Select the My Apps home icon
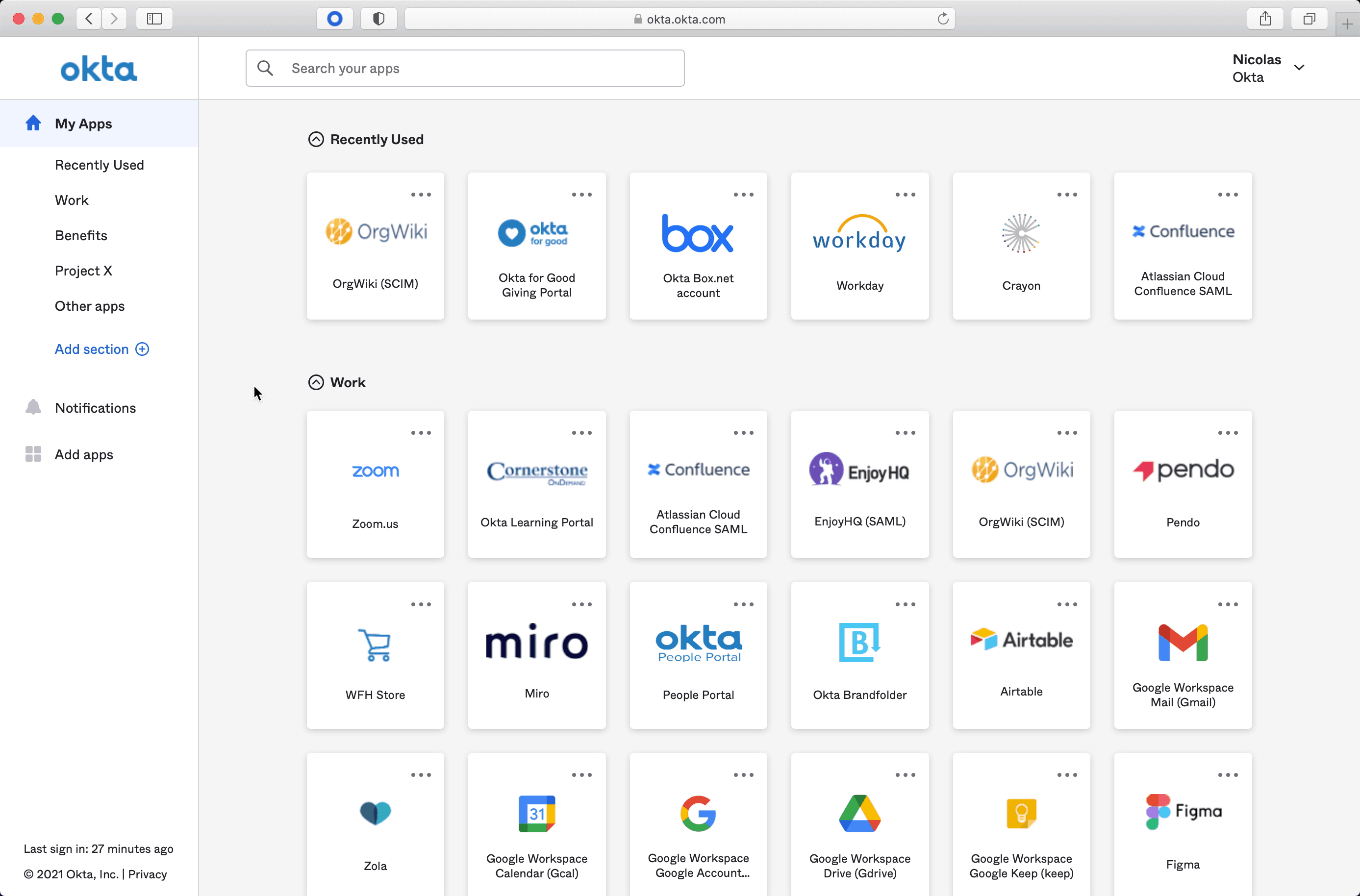 33,124
